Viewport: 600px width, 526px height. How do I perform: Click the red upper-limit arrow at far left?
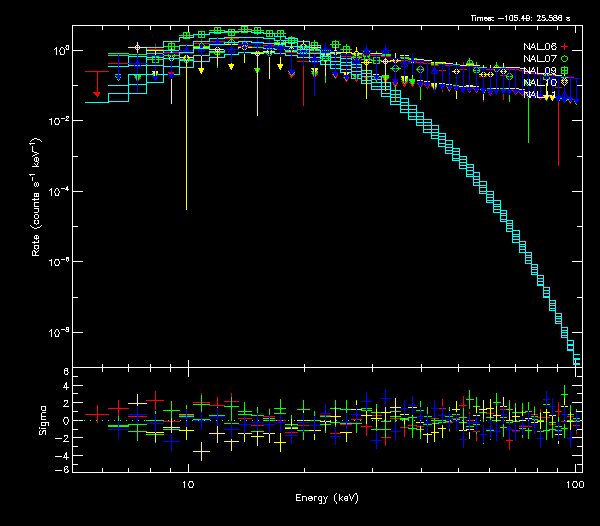coord(97,92)
